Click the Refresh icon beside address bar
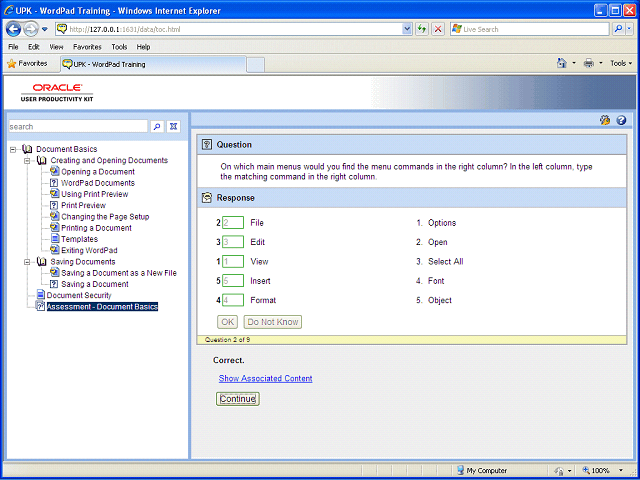This screenshot has height=480, width=640. [x=422, y=29]
